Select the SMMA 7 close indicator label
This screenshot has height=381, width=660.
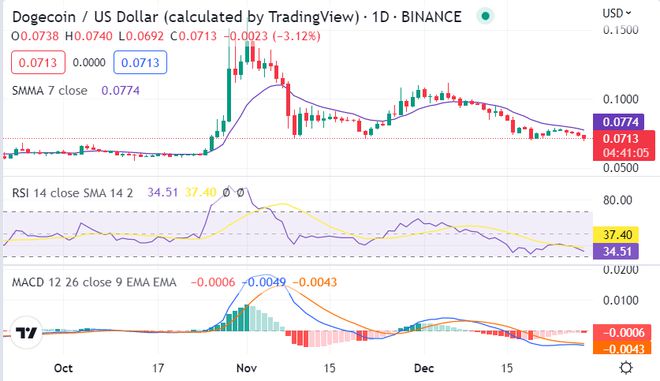coord(50,91)
